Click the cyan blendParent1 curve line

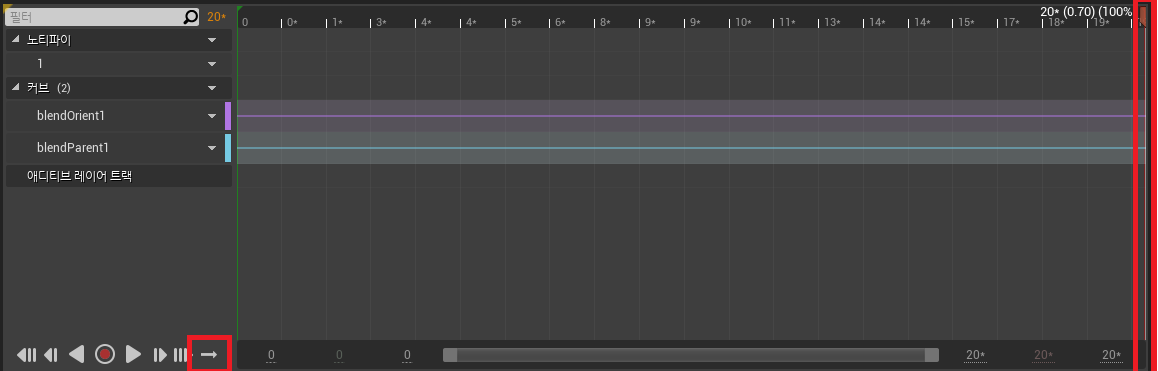(691, 148)
